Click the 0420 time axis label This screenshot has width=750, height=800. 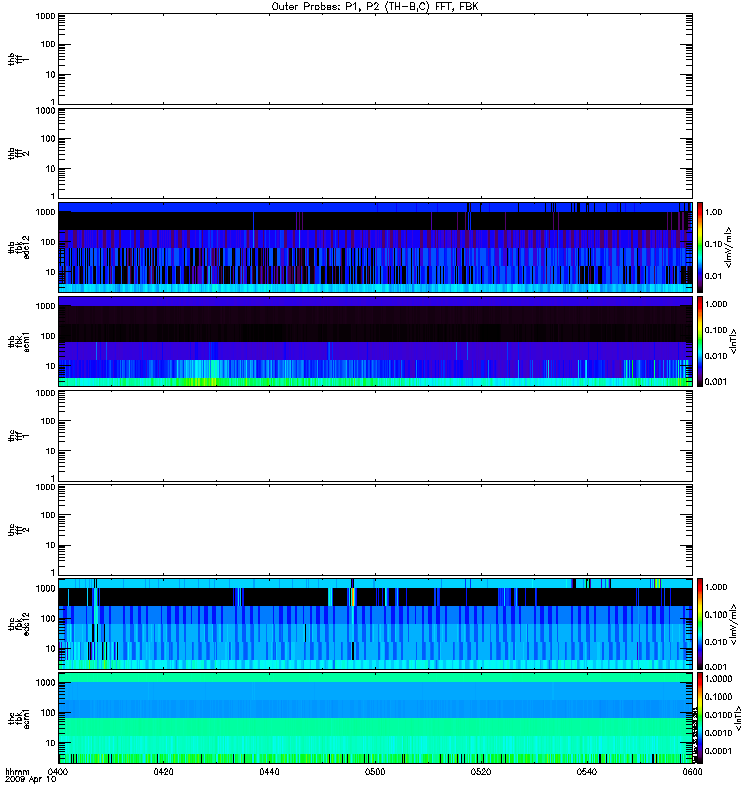point(163,772)
